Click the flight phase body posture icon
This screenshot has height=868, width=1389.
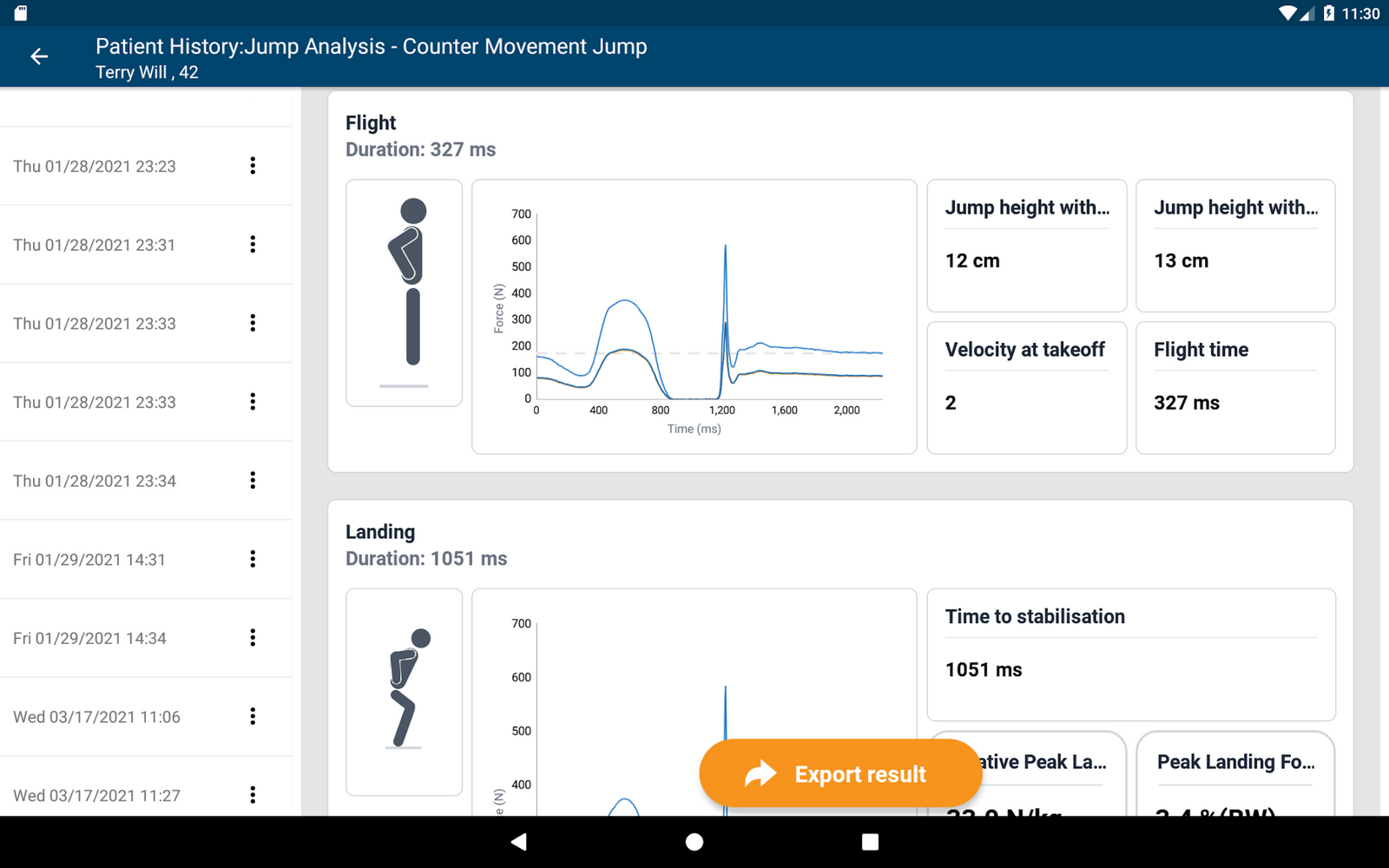(x=404, y=293)
